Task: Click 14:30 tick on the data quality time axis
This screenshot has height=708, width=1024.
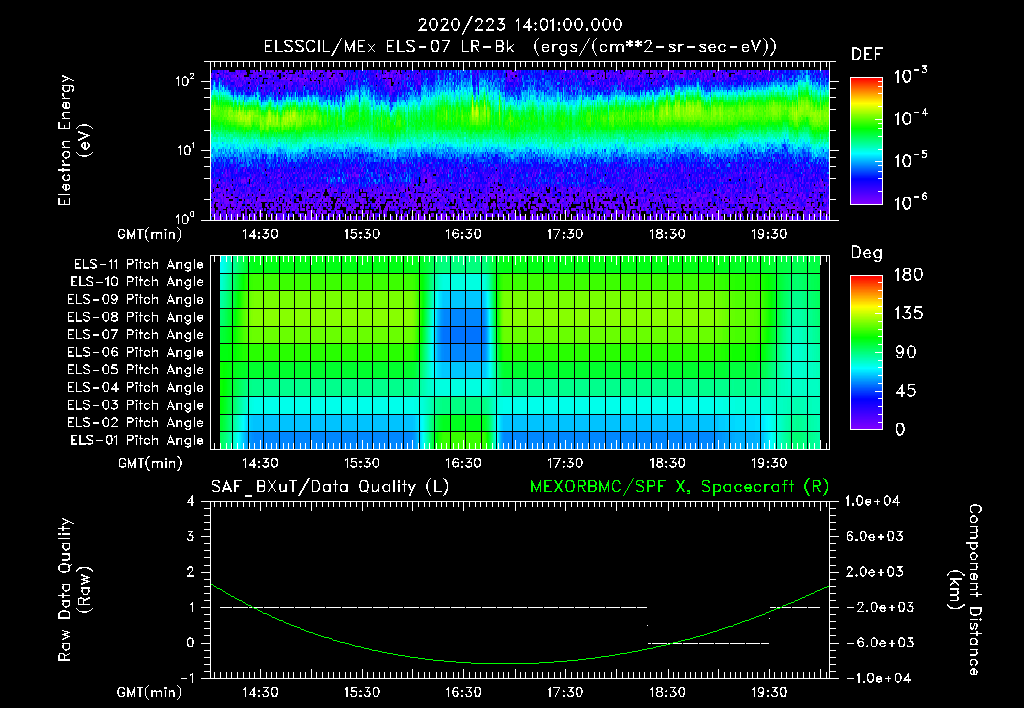Action: (260, 692)
